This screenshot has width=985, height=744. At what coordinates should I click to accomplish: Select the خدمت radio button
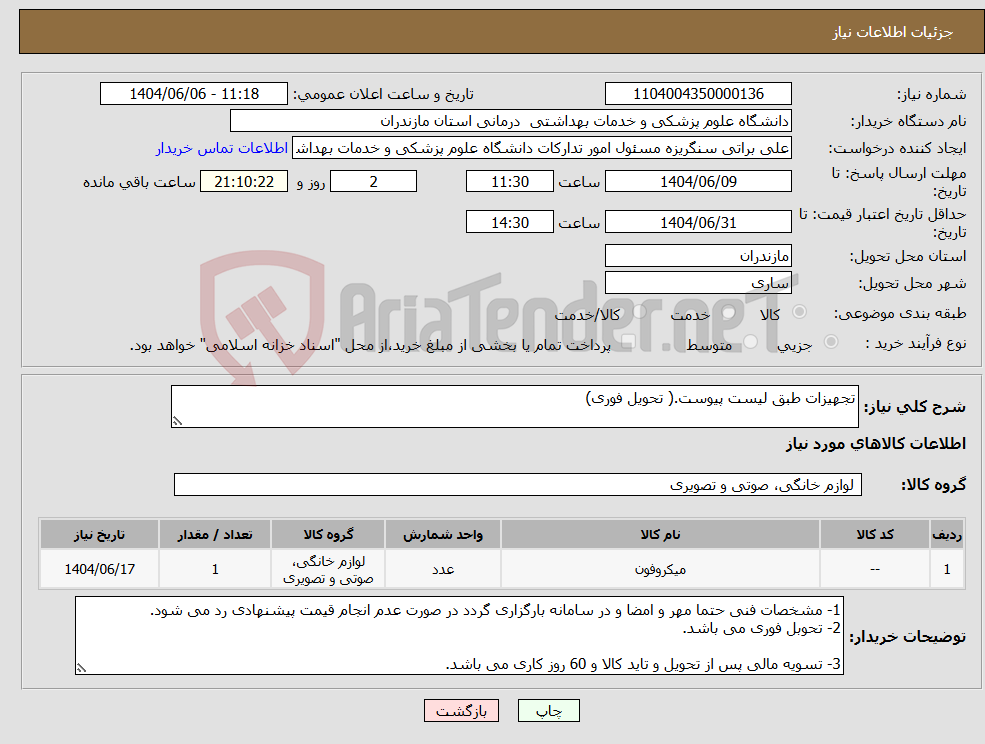tap(729, 312)
